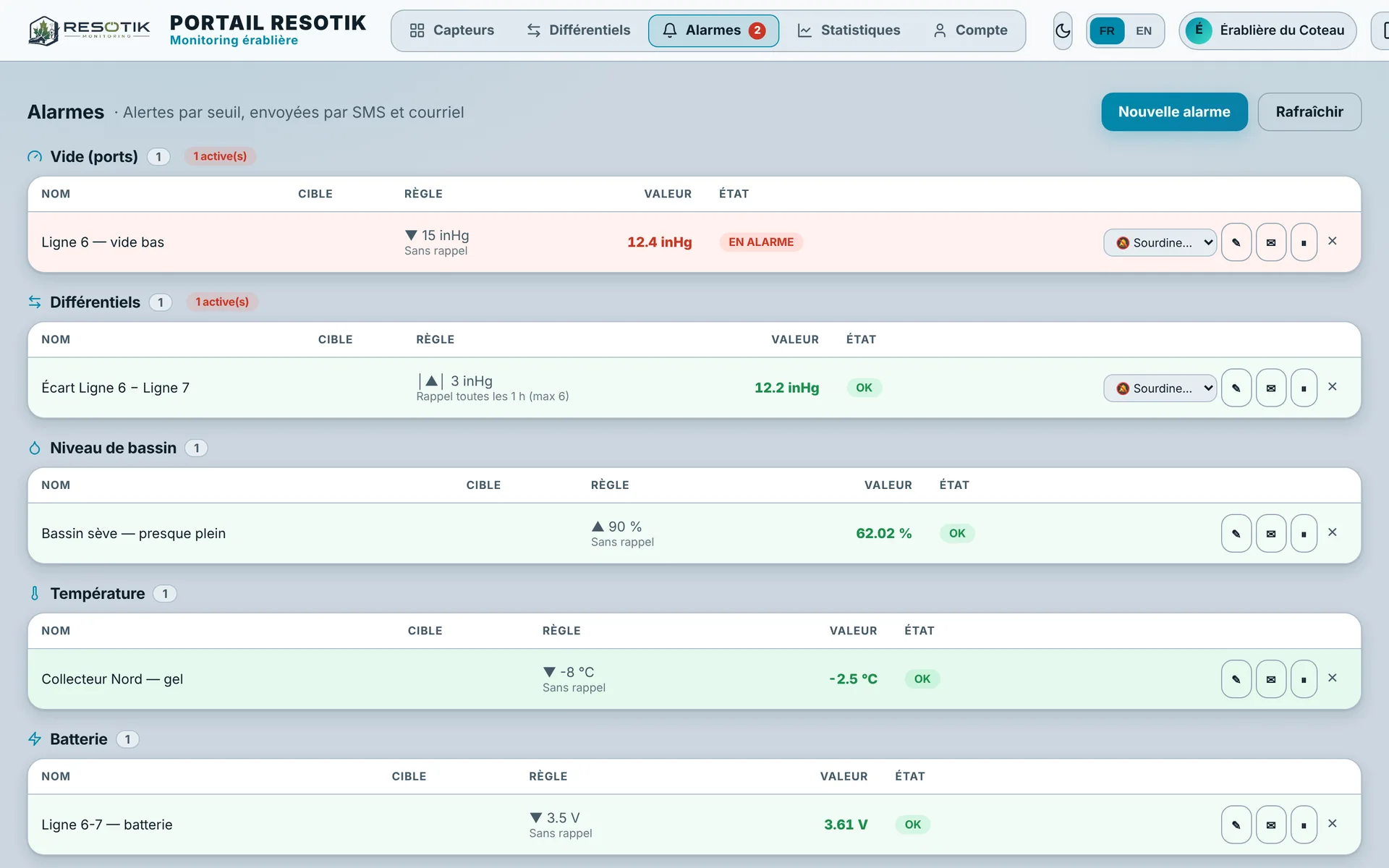Open envelope notification icon for 'Ligne 6 — vide bas'
This screenshot has height=868, width=1389.
1270,242
